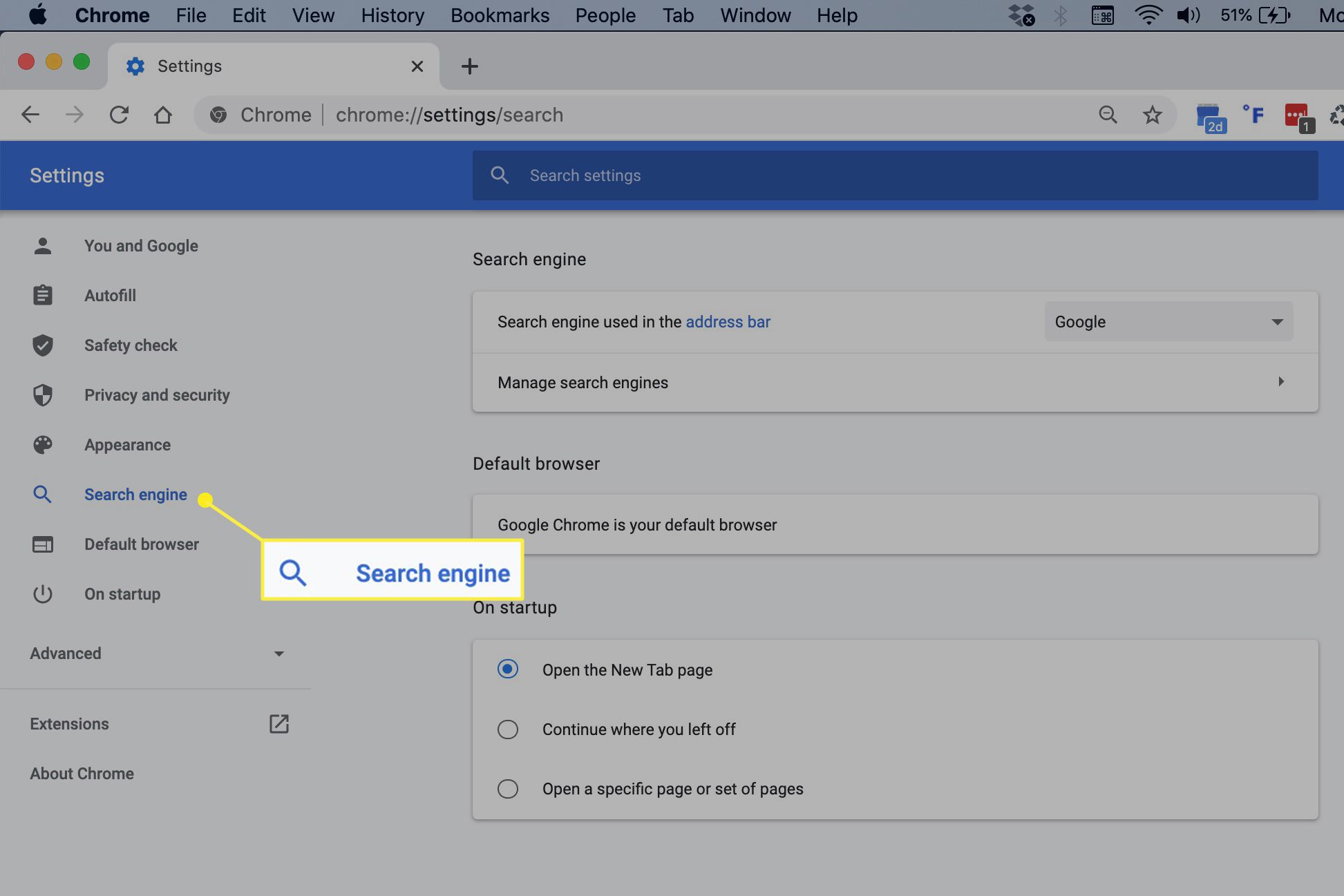This screenshot has width=1344, height=896.
Task: Open Extensions page link
Action: pos(69,724)
